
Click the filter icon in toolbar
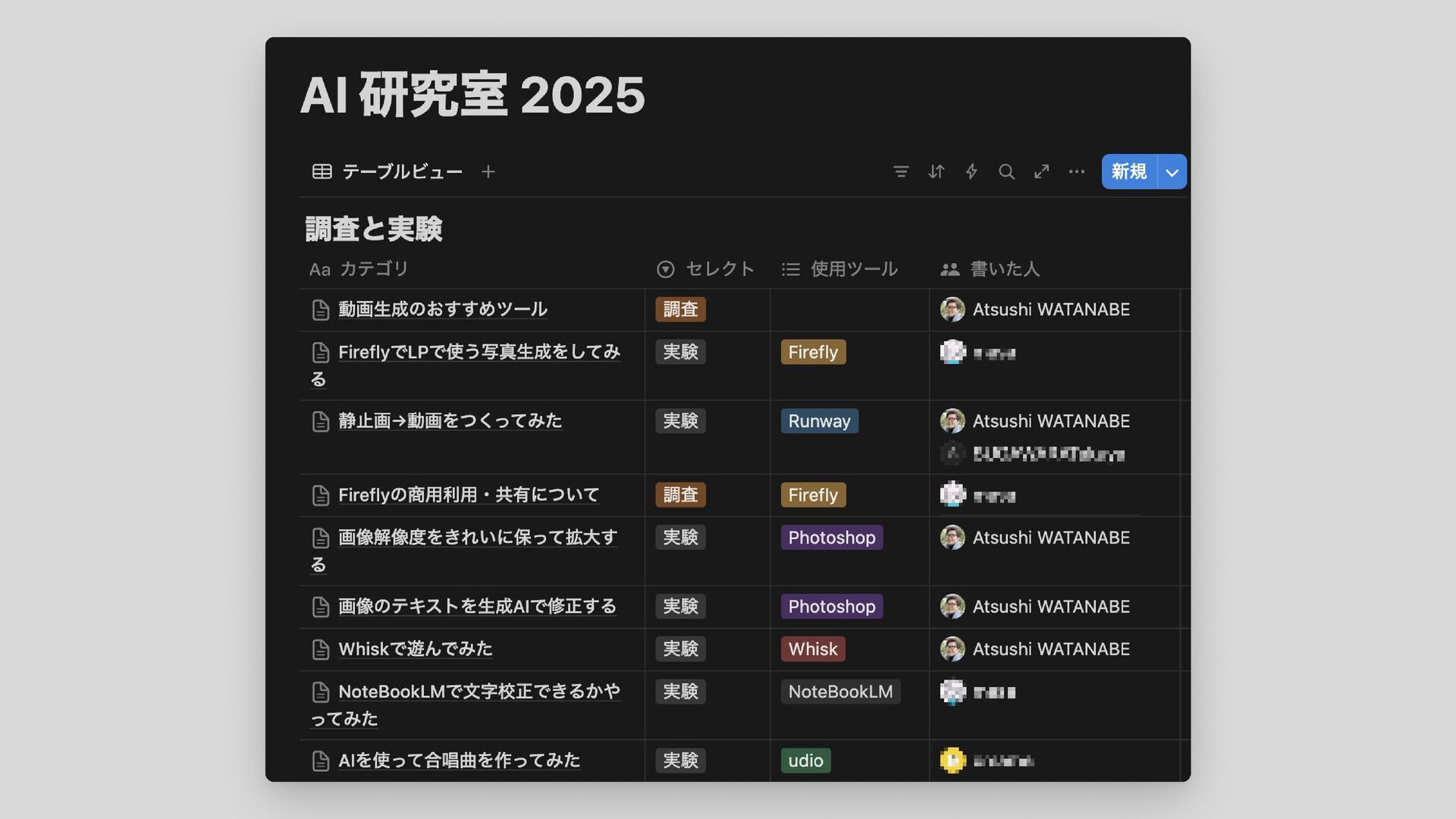[901, 172]
